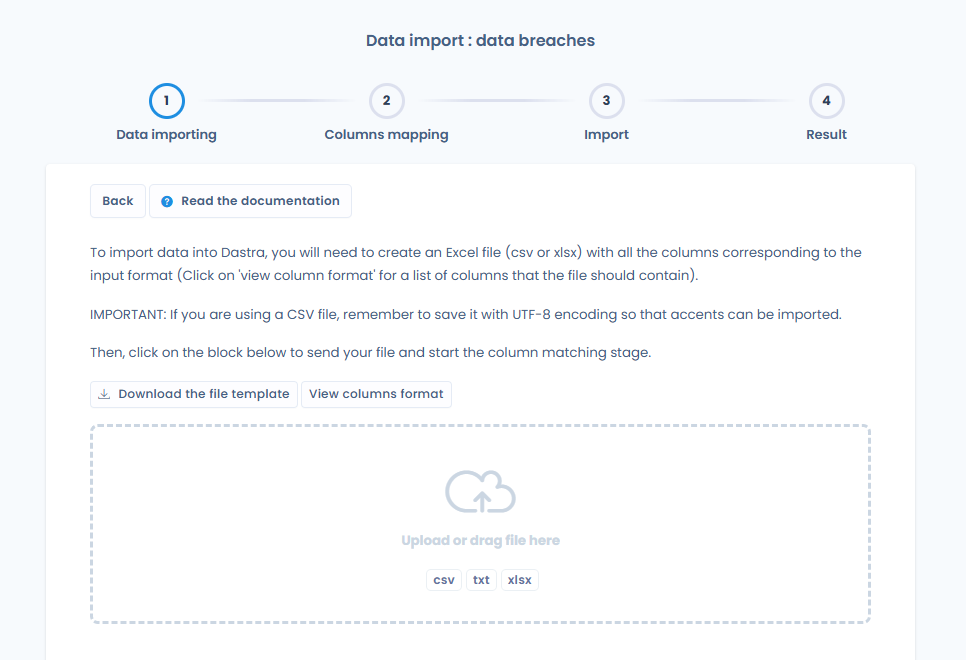This screenshot has width=966, height=660.
Task: Click the 'Data importing' step label
Action: pos(166,135)
